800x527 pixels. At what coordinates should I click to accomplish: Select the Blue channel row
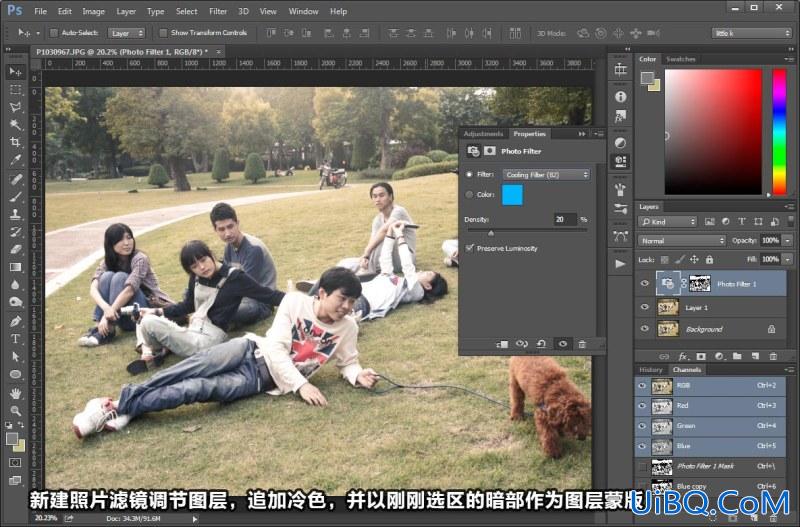click(710, 446)
